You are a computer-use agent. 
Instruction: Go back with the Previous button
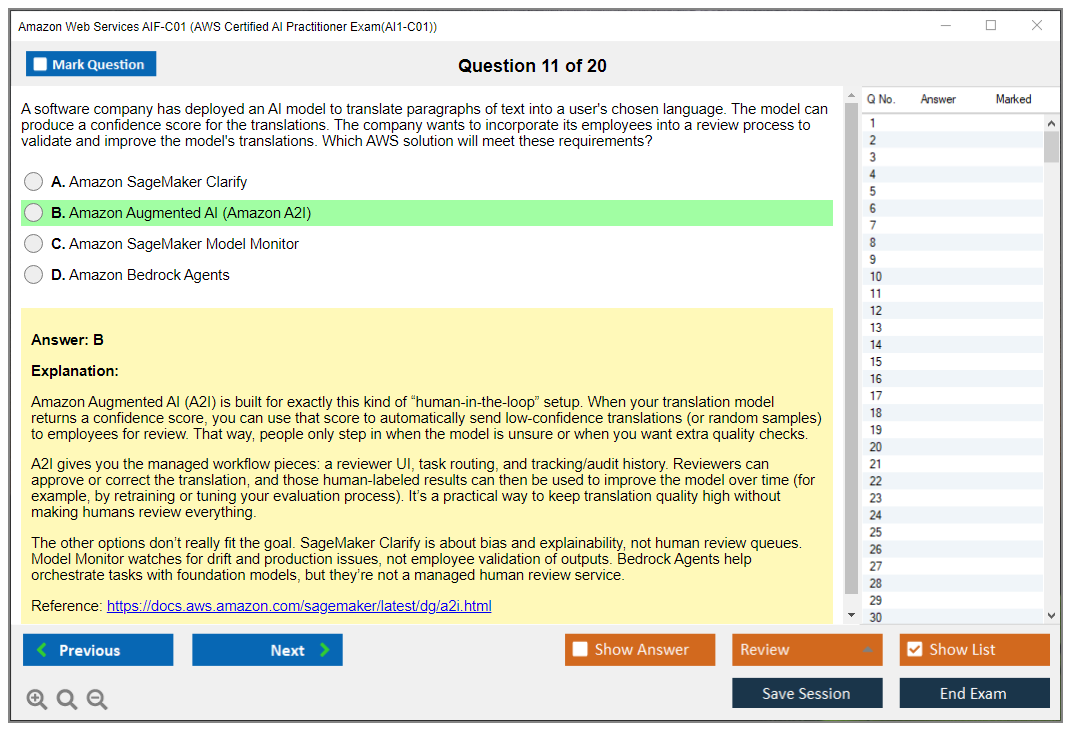point(98,650)
